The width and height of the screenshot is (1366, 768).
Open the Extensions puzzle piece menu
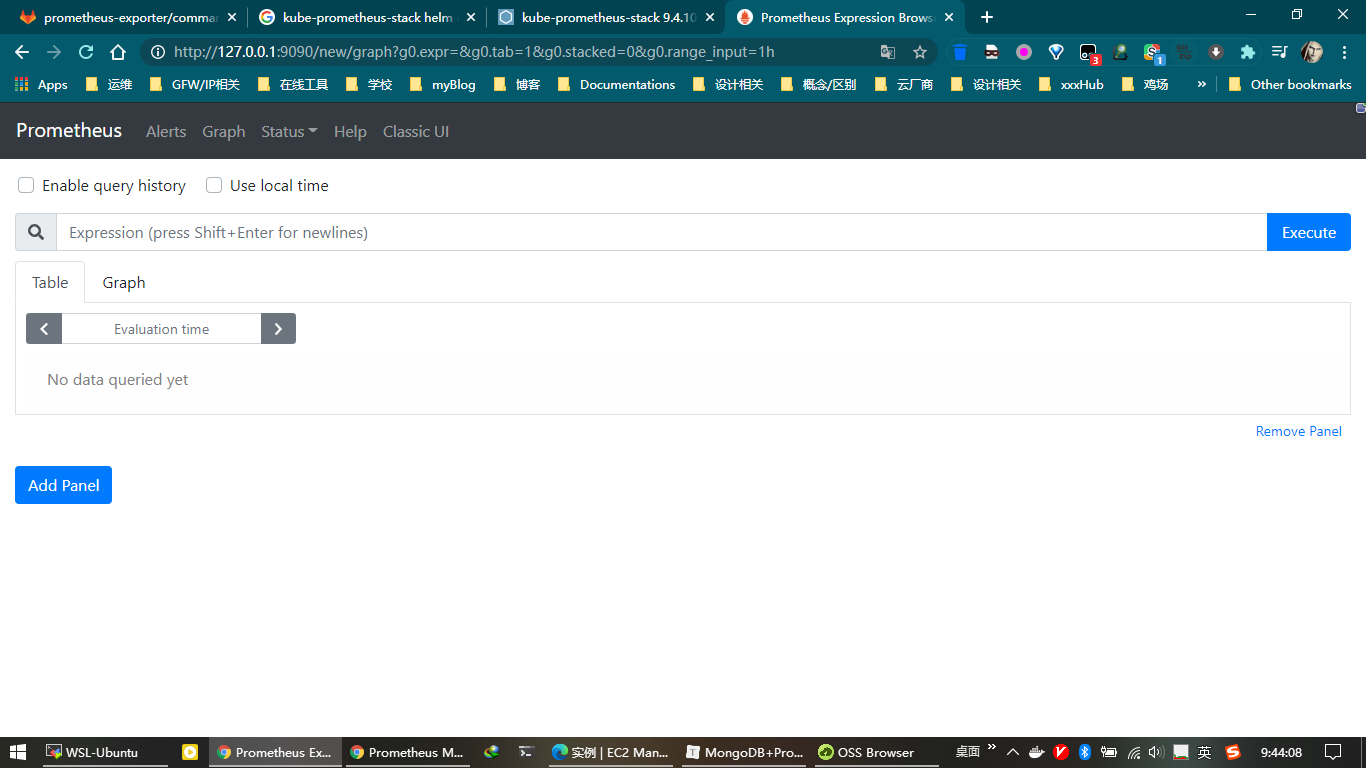(1248, 52)
